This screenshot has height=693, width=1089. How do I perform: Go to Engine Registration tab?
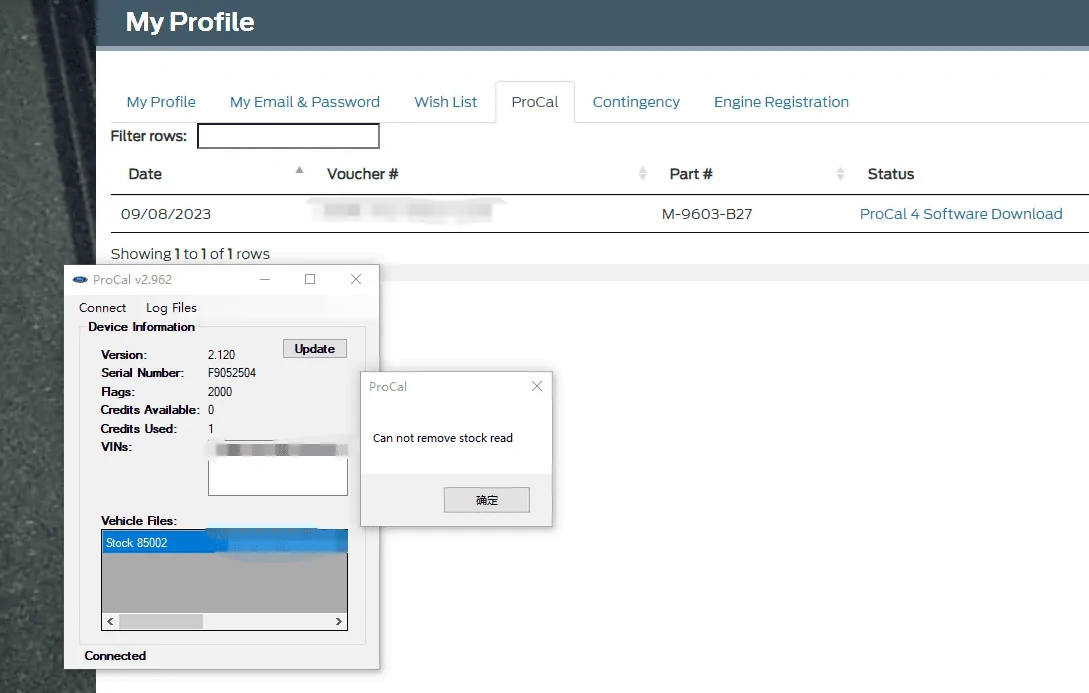781,102
